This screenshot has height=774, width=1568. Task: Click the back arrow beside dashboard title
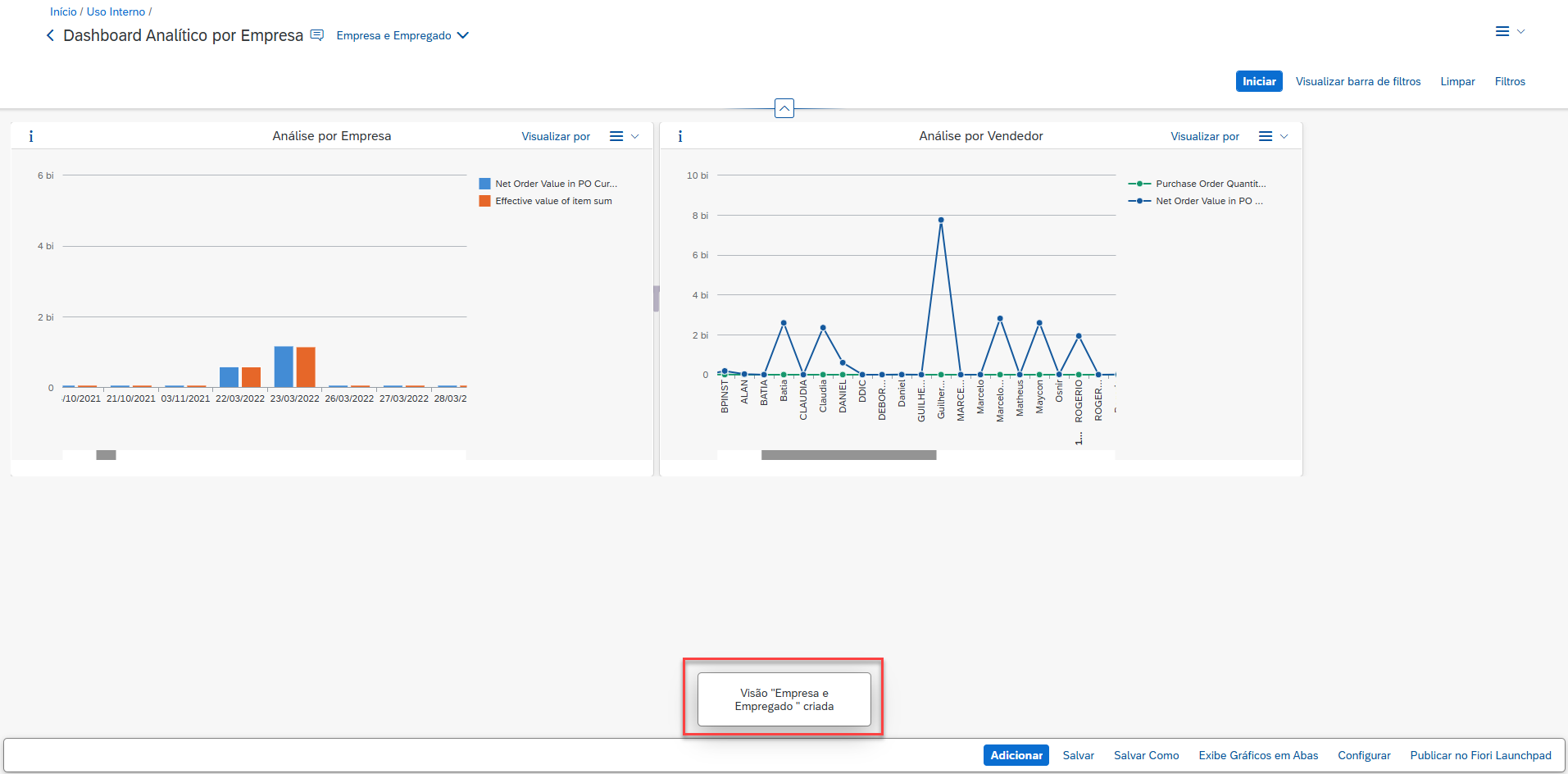[x=51, y=35]
